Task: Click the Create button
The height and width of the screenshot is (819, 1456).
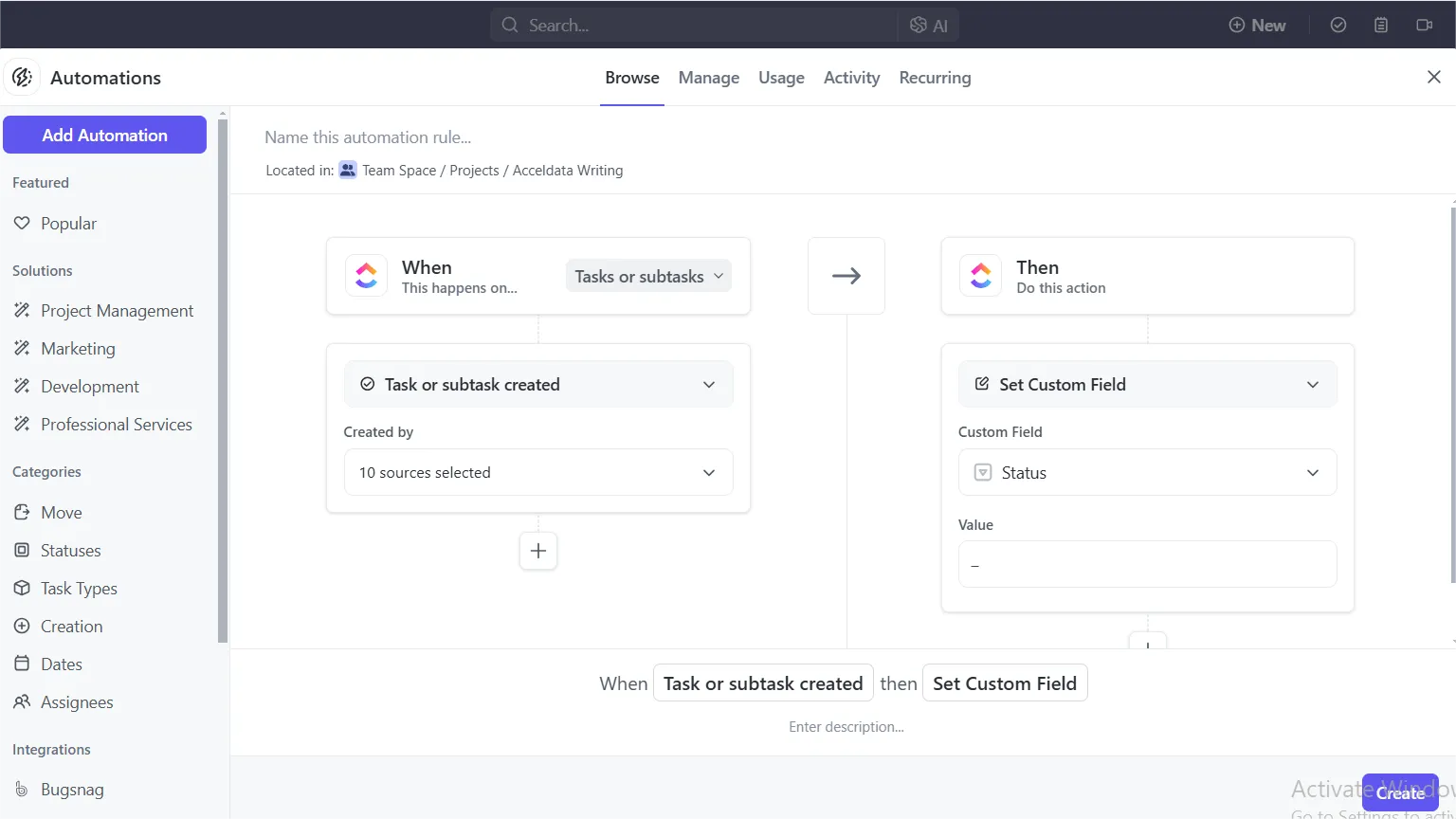Action: [x=1400, y=792]
